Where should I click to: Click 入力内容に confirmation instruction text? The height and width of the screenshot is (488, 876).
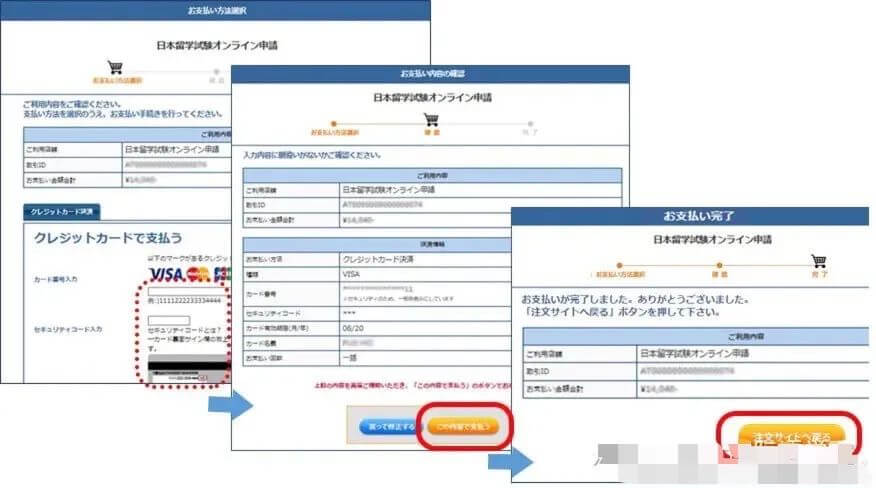312,155
